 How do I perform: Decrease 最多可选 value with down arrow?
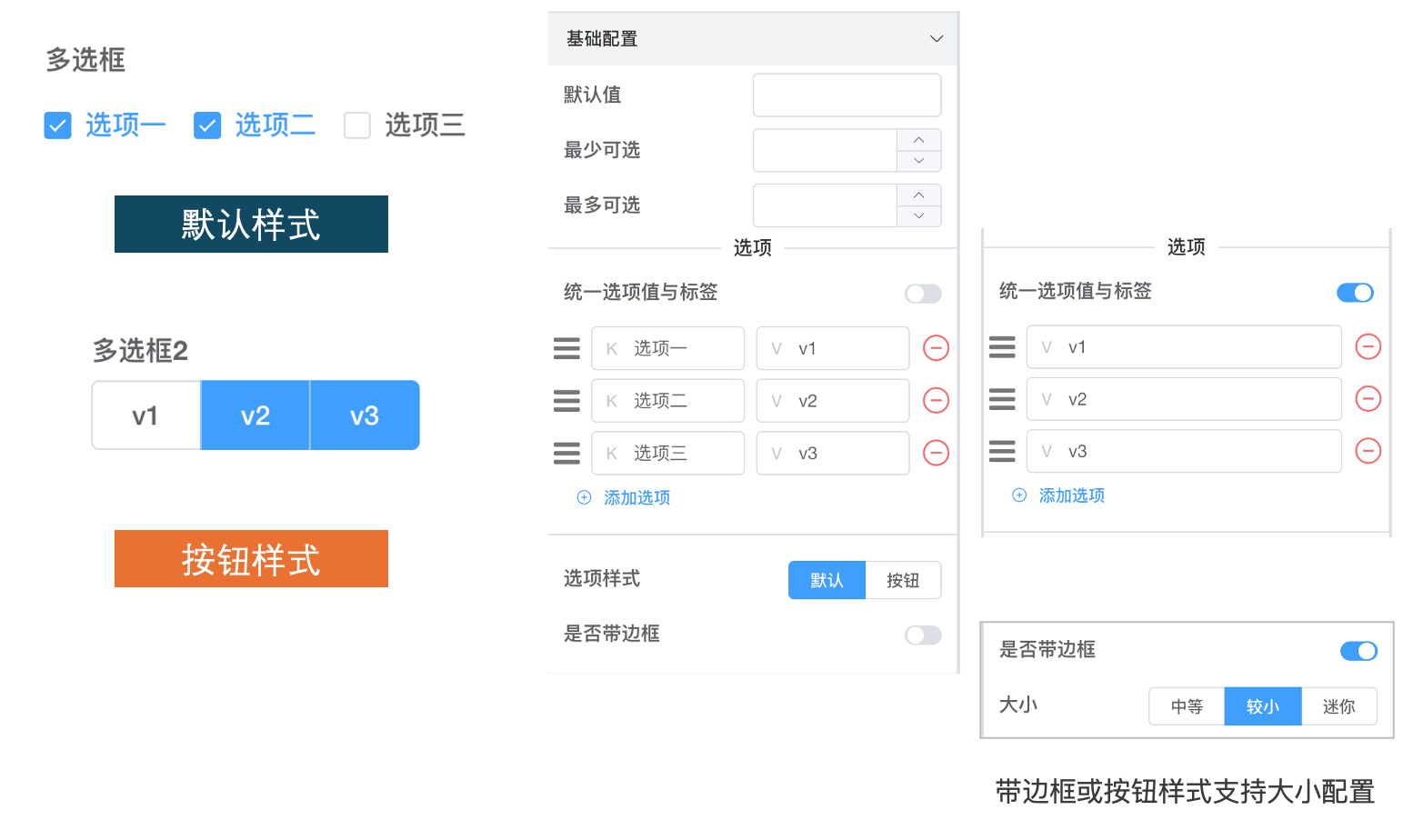tap(918, 216)
